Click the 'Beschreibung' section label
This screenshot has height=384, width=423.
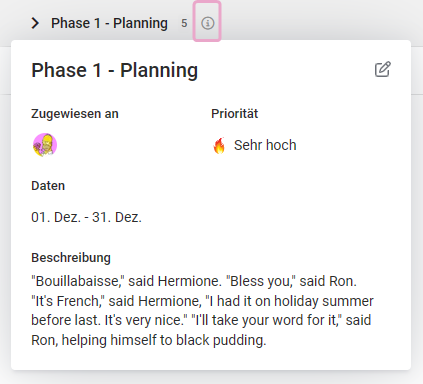(71, 258)
